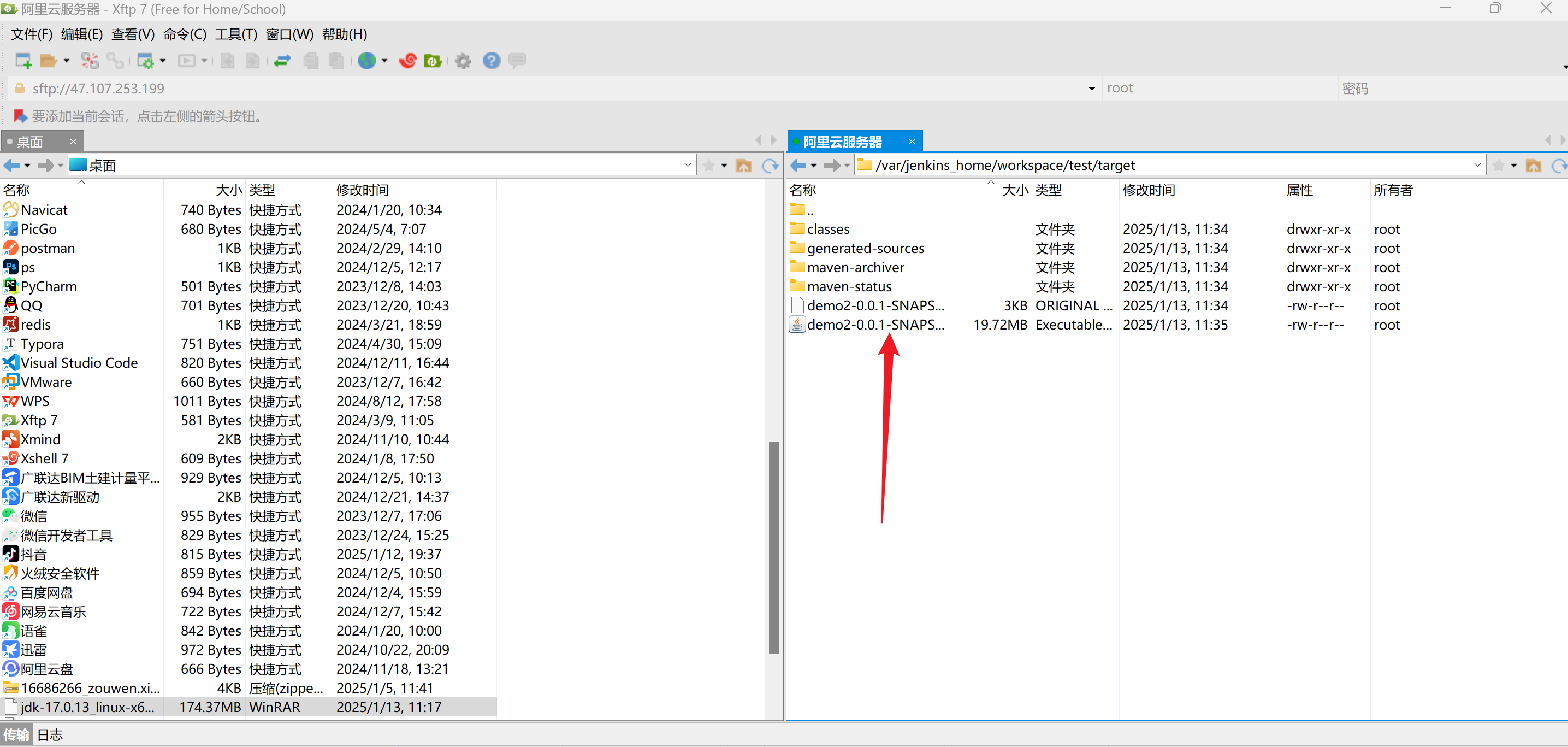Screen dimensions: 1568x747
Task: Click local pane favorites star icon
Action: tap(708, 165)
